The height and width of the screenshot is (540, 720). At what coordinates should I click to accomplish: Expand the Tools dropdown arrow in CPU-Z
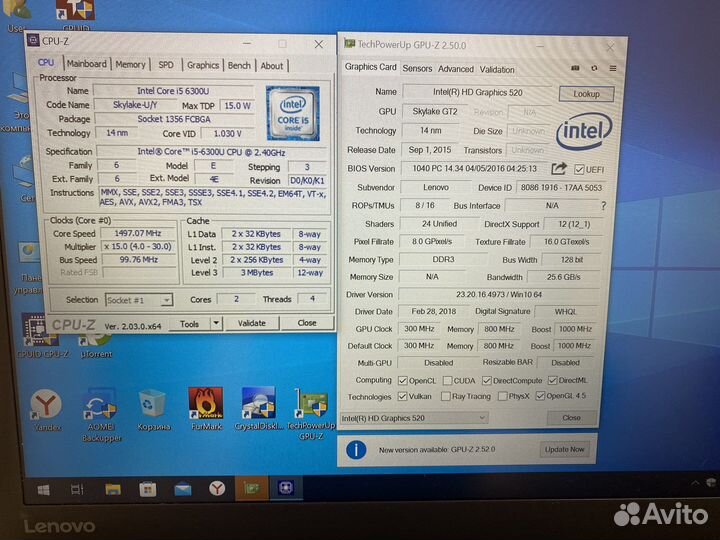(x=216, y=324)
